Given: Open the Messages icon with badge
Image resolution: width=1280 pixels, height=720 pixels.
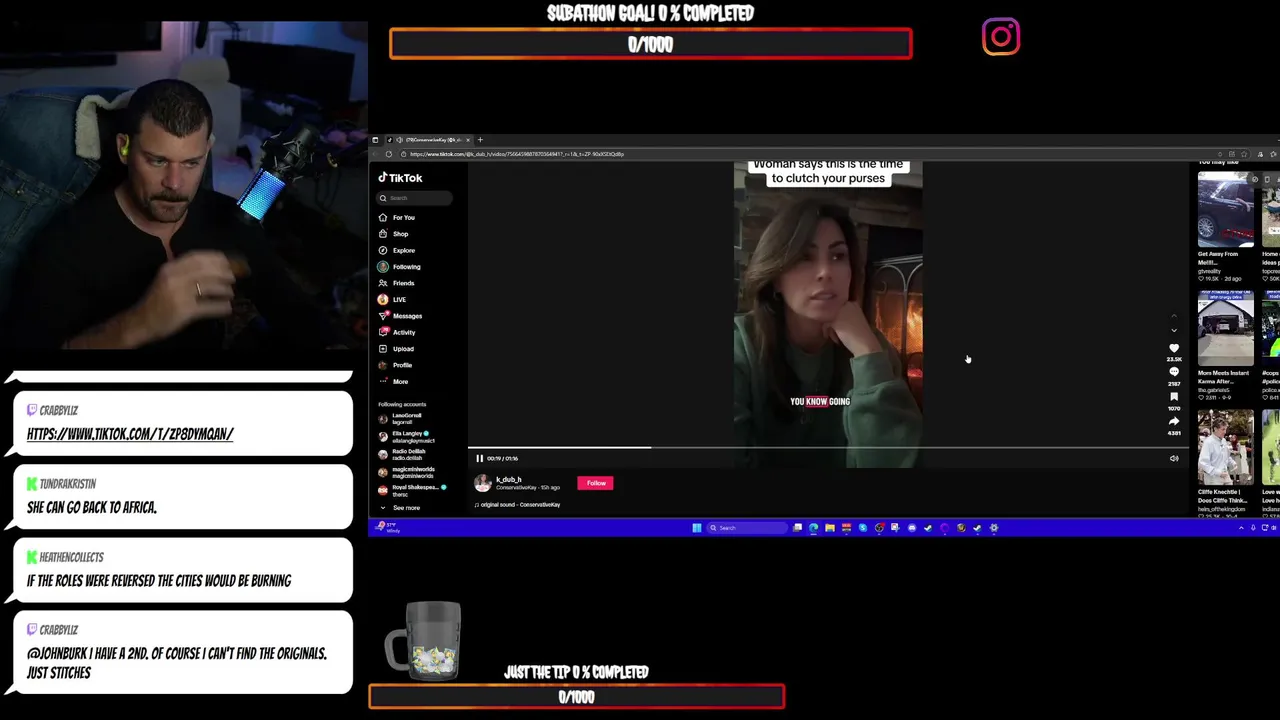Looking at the screenshot, I should 383,316.
